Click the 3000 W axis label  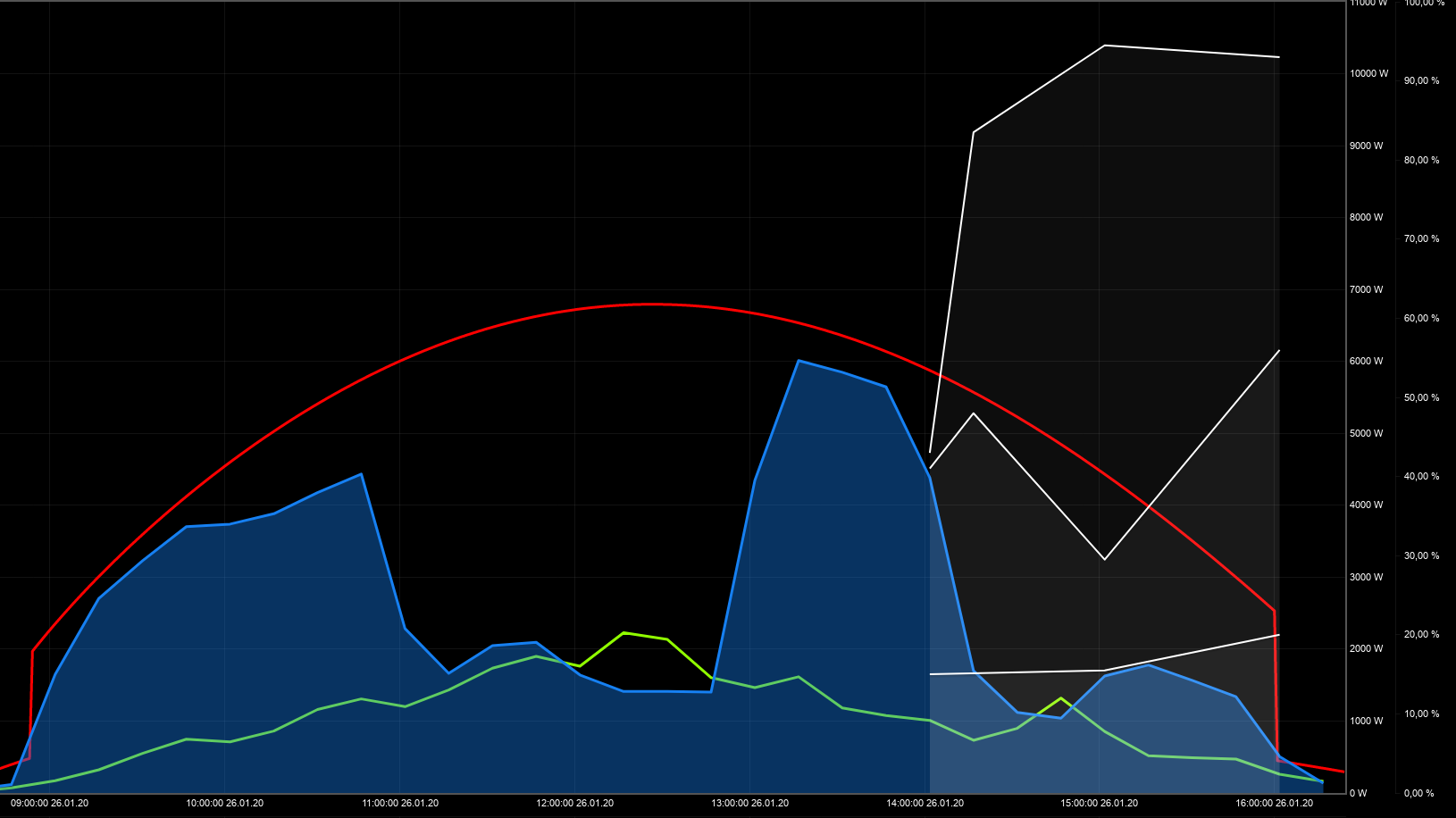point(1366,577)
